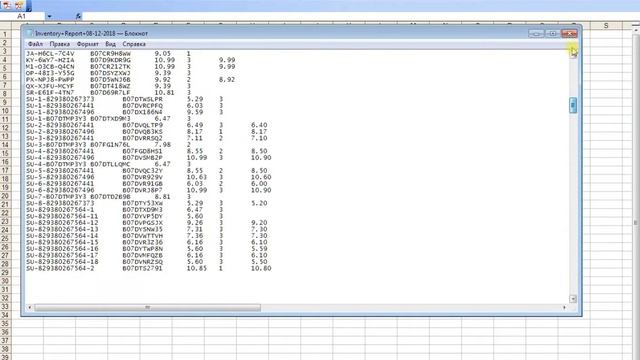Click the text SU-829380267564-11

62,217
